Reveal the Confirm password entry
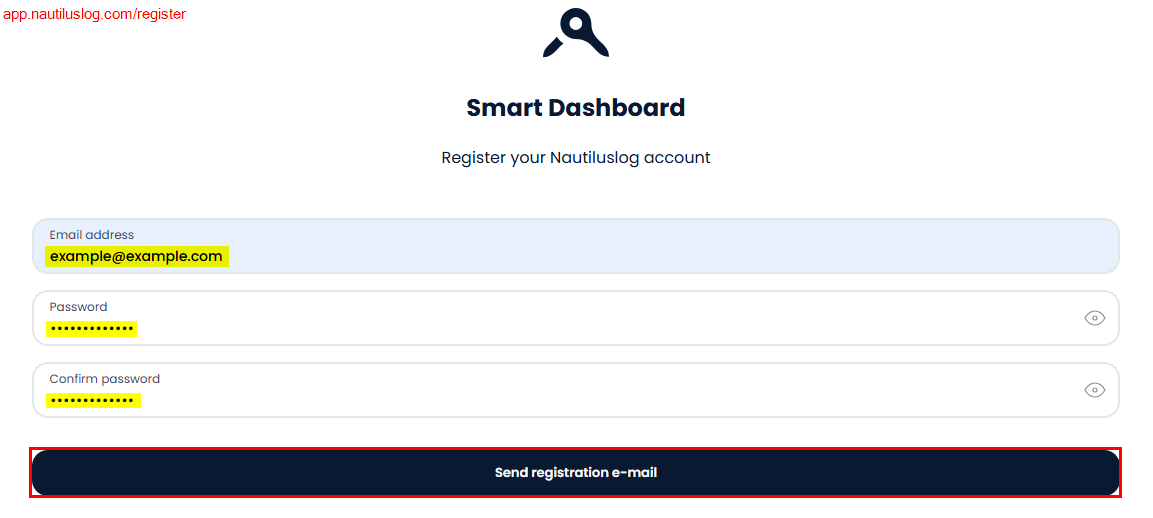The image size is (1153, 518). point(1095,390)
